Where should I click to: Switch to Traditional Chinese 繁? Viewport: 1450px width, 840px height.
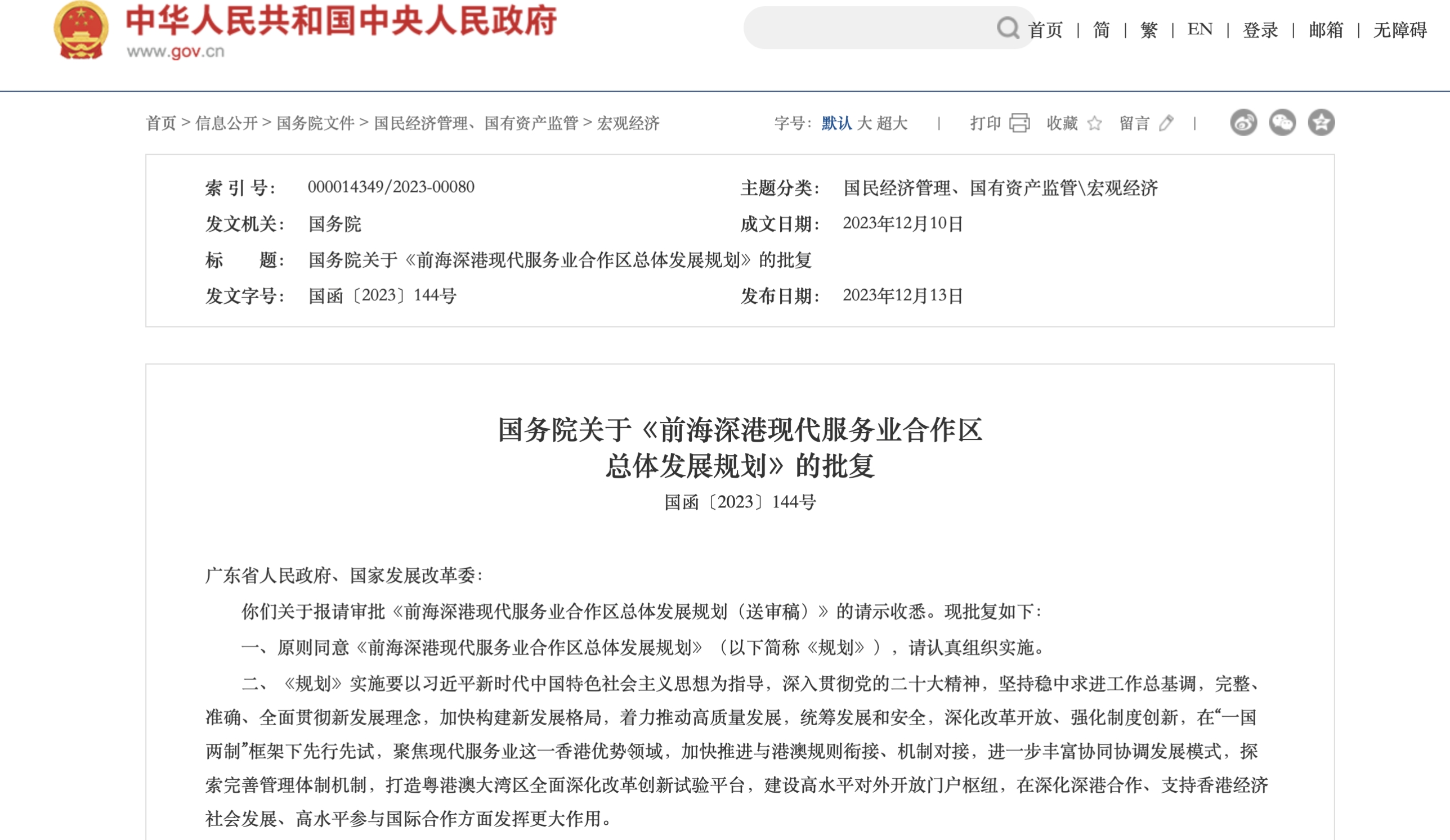1148,30
